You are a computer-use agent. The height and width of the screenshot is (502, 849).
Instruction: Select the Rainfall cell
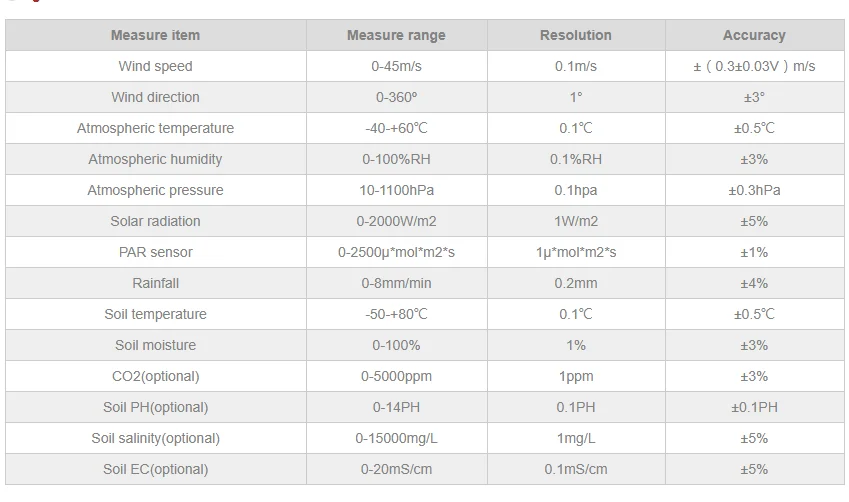coord(155,283)
